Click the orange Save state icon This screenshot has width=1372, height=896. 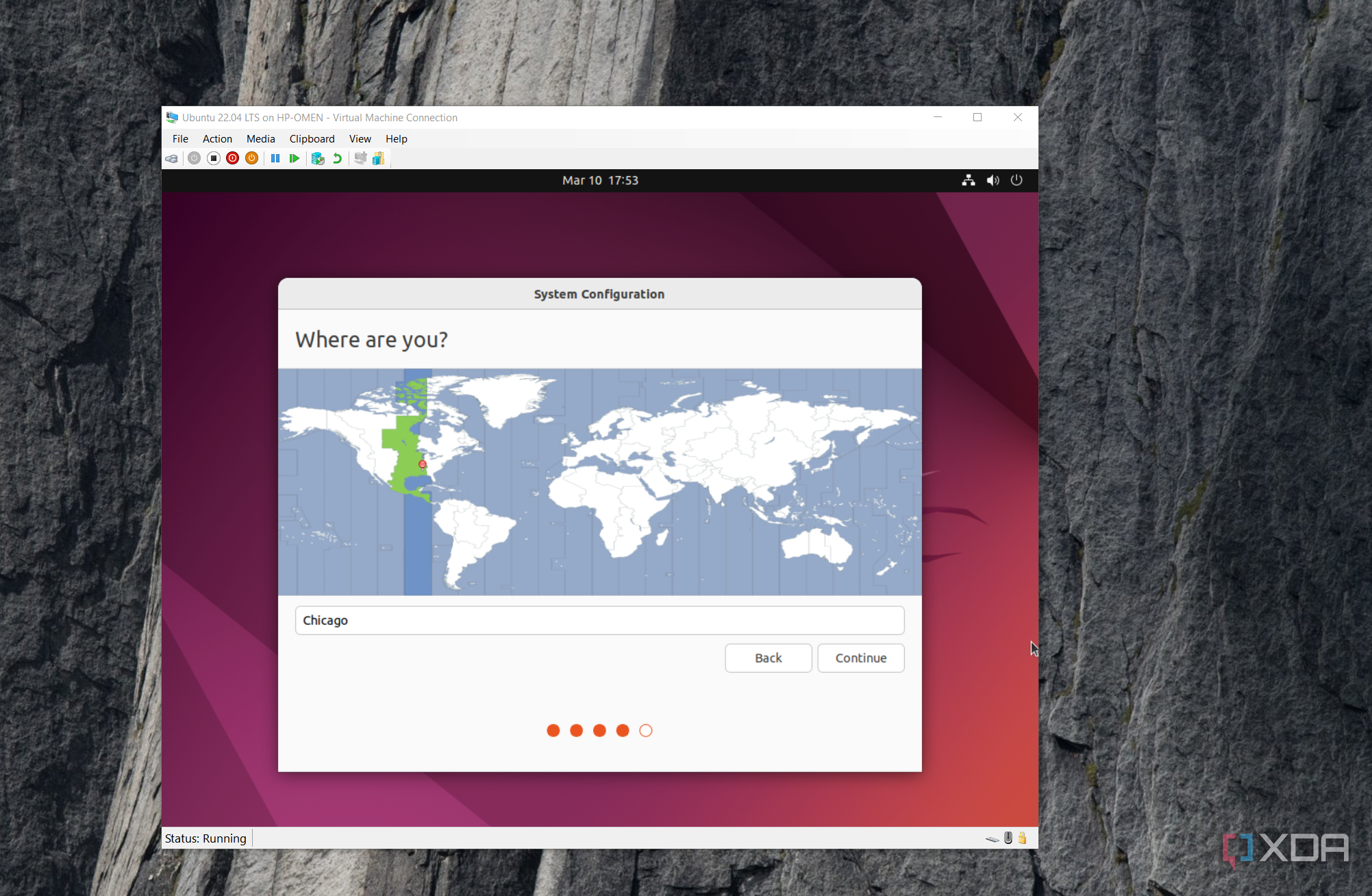(x=252, y=159)
